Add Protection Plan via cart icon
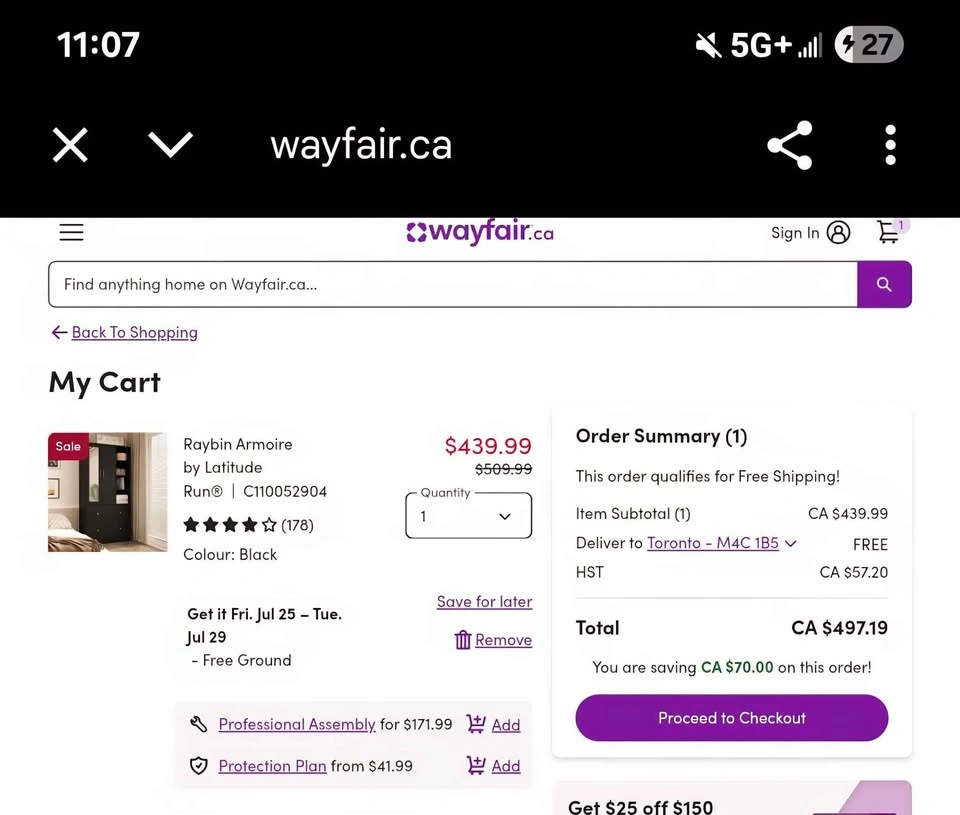960x815 pixels. click(476, 766)
